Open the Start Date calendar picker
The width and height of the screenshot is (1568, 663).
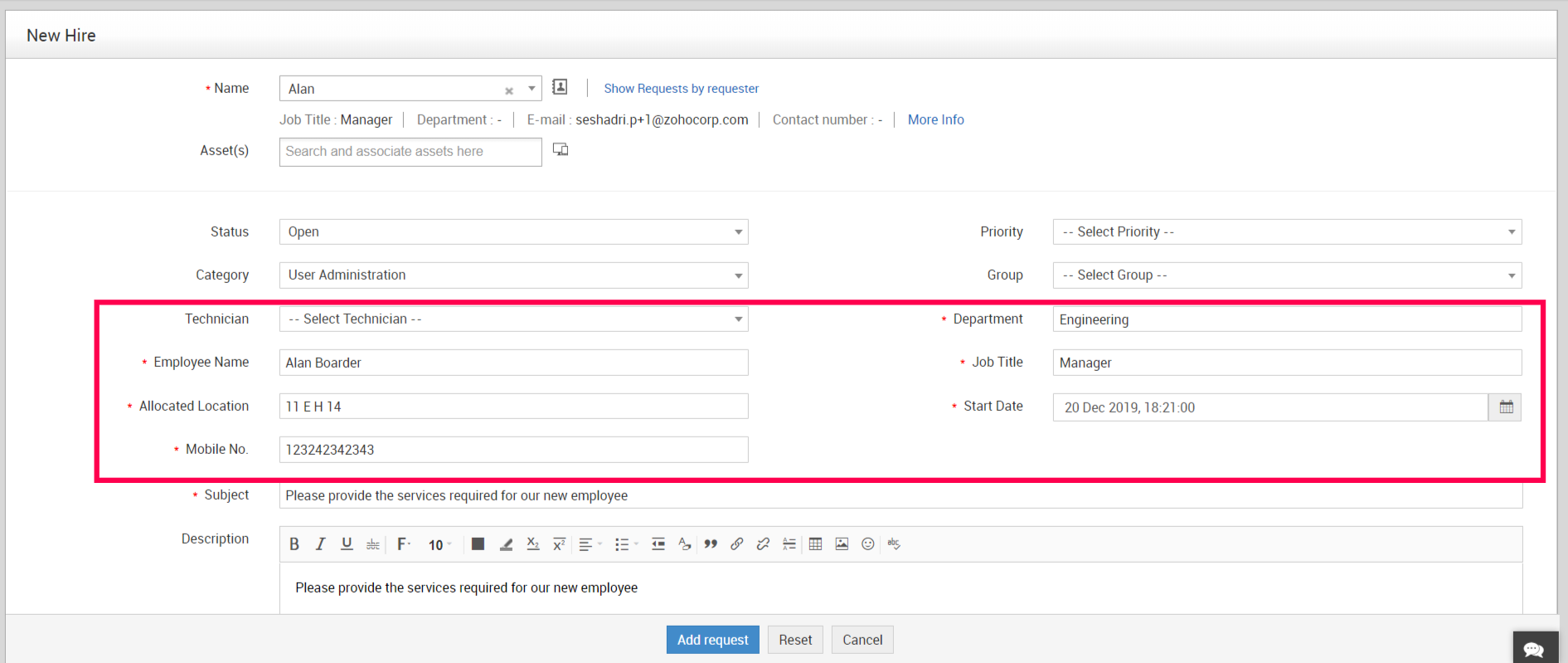(x=1506, y=407)
